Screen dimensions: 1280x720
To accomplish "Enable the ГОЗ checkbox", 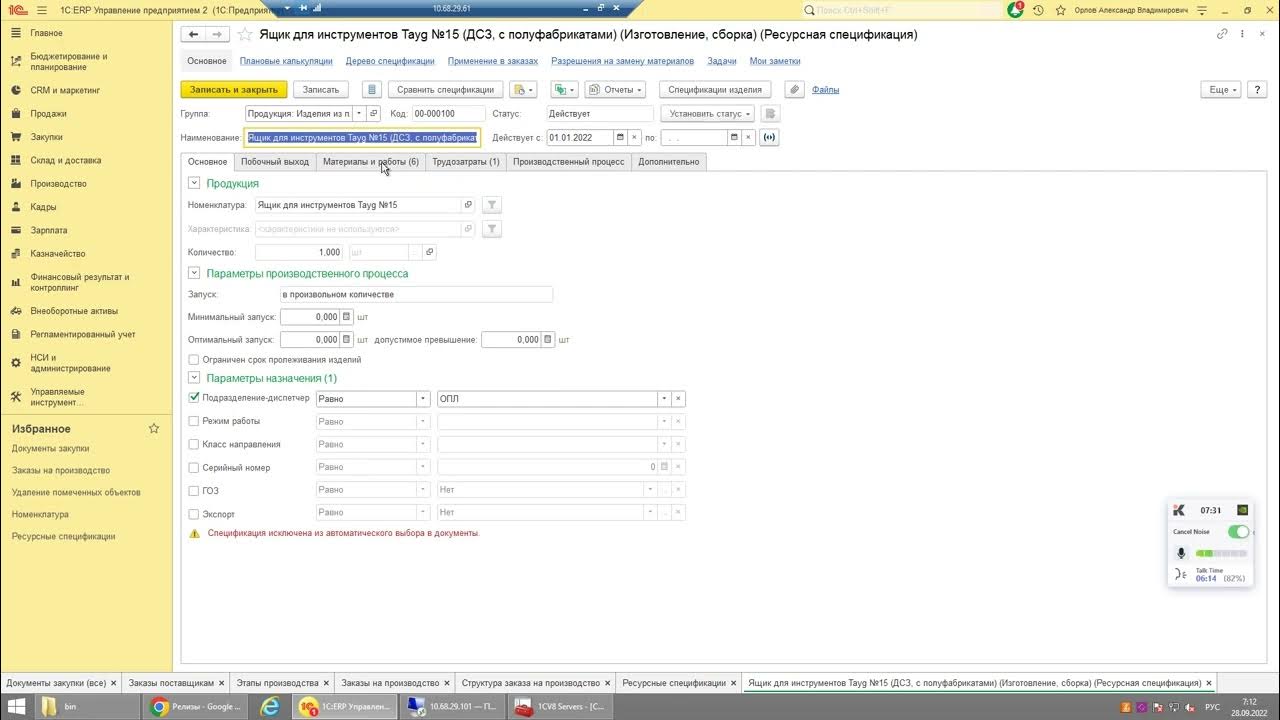I will [x=194, y=491].
